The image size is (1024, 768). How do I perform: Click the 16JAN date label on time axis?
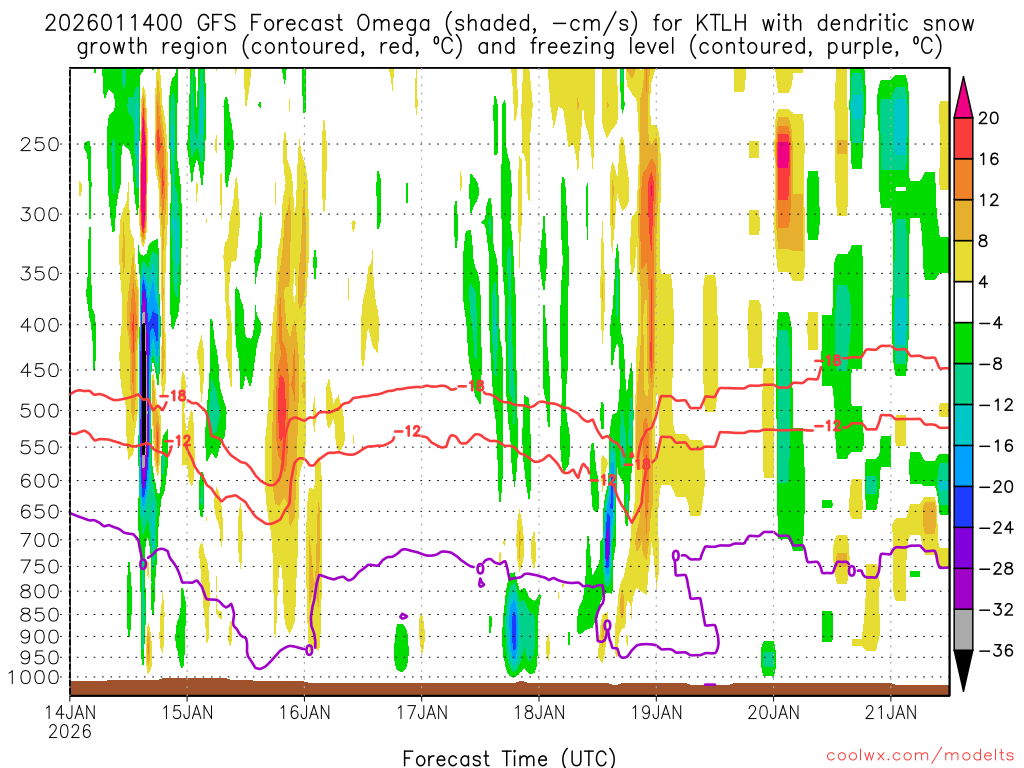tap(304, 712)
